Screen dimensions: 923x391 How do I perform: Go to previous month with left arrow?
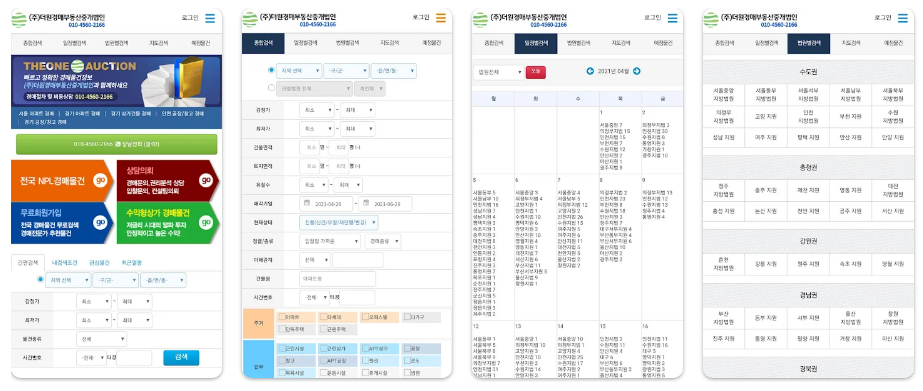tap(590, 71)
